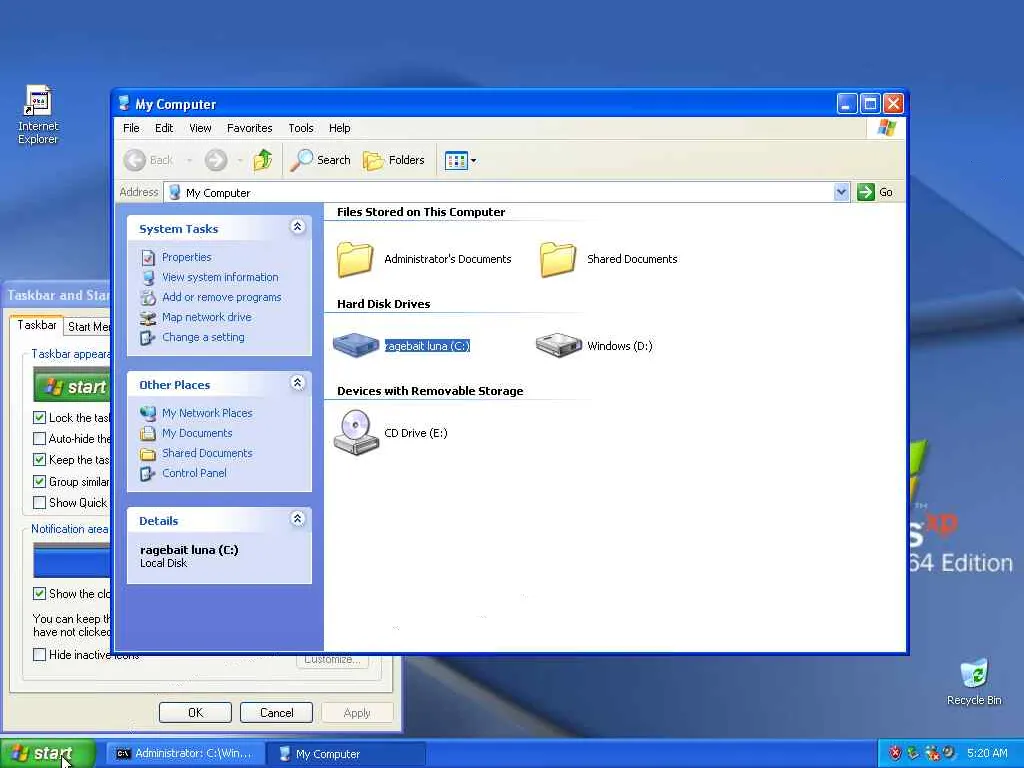The image size is (1024, 768).
Task: Click the Properties icon in System Tasks
Action: (148, 258)
